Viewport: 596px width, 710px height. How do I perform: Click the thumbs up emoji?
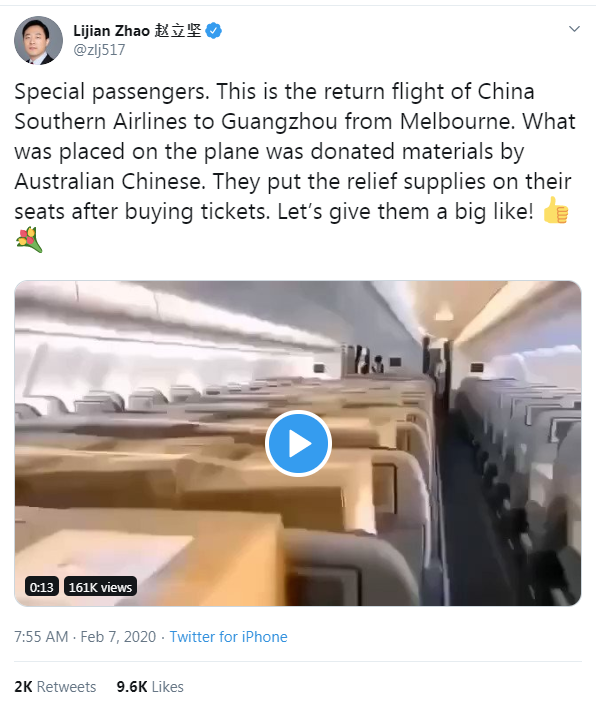coord(556,210)
